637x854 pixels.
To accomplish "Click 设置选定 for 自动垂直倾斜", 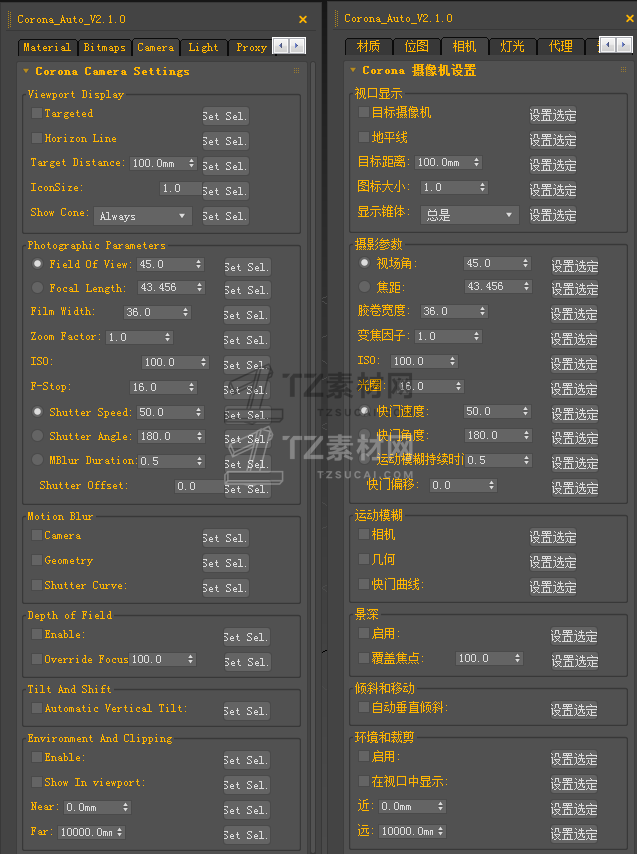I will coord(574,710).
